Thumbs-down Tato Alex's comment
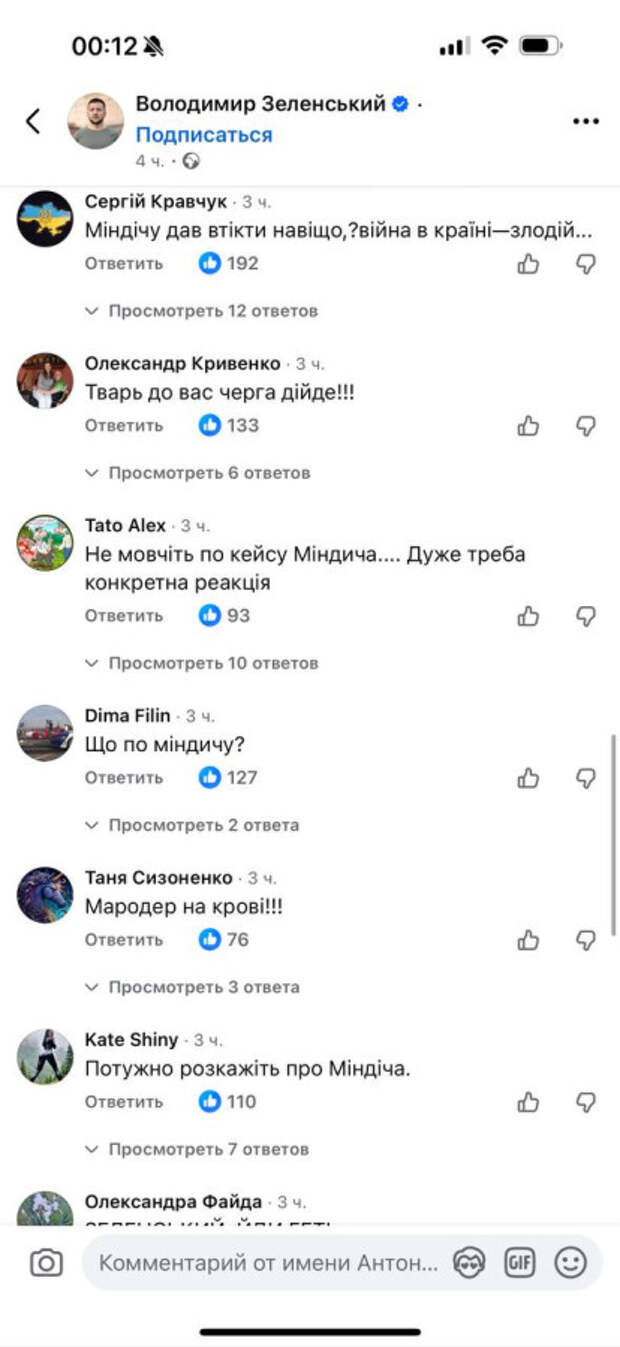Image resolution: width=620 pixels, height=1347 pixels. point(586,616)
